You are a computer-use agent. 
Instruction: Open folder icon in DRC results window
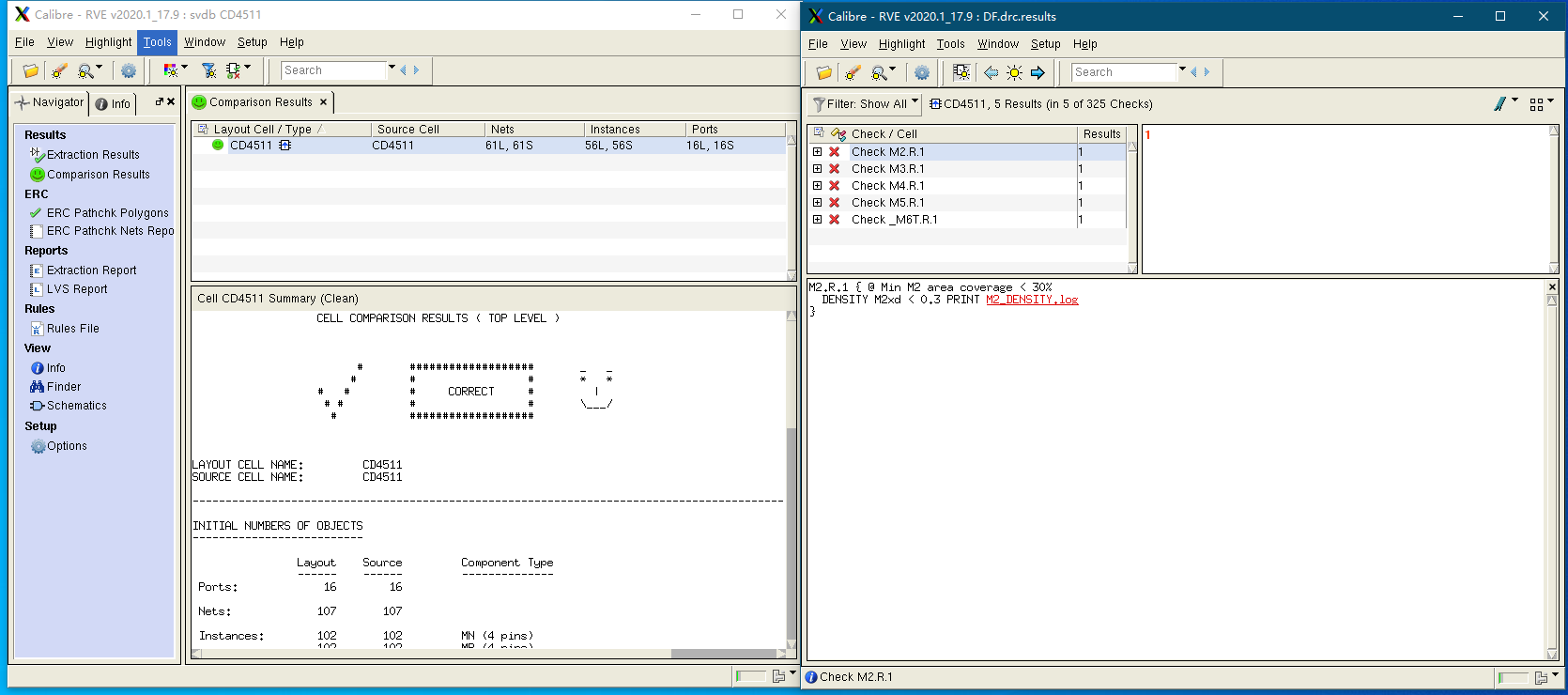tap(824, 72)
